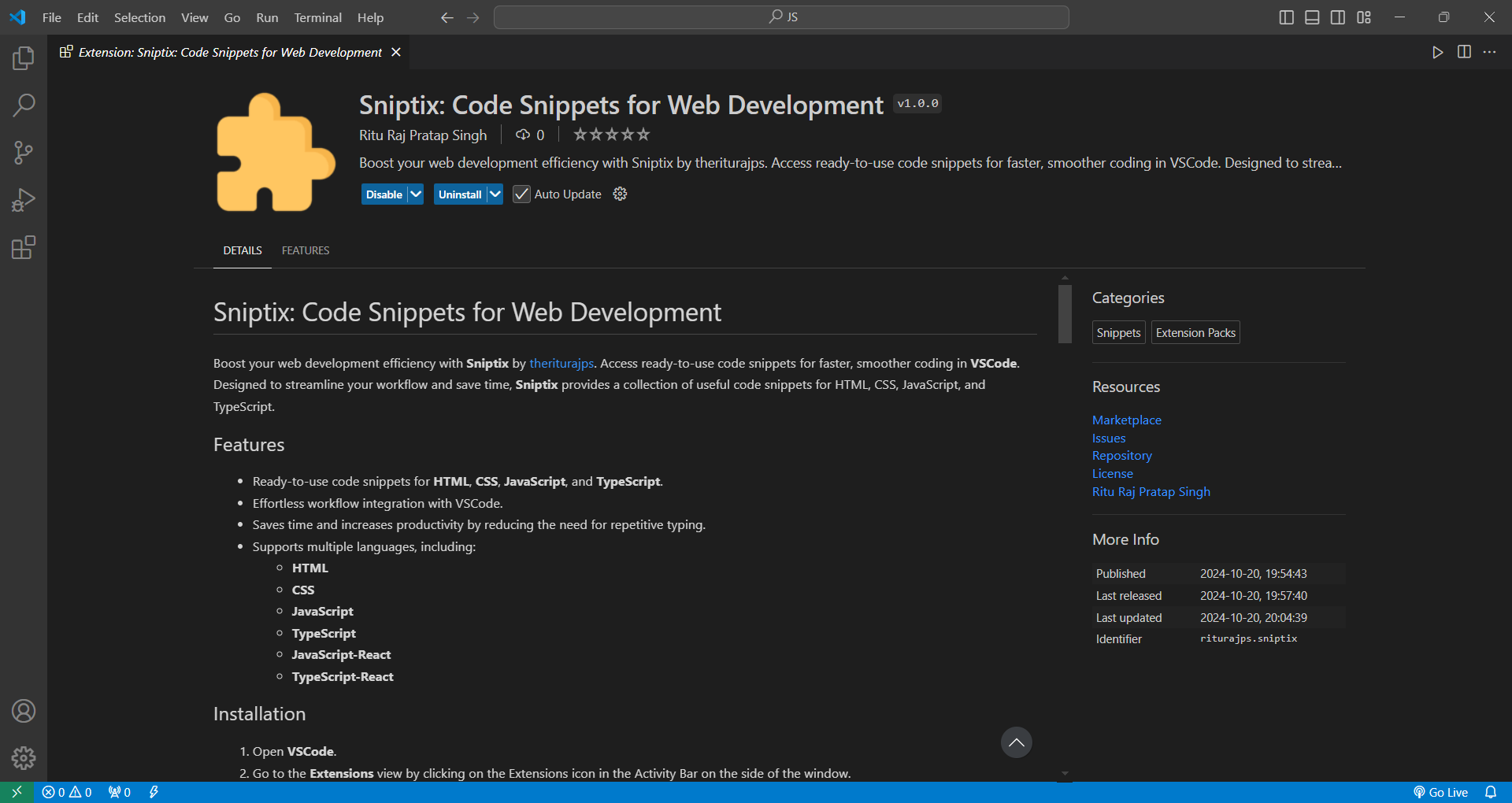The image size is (1512, 803).
Task: Click the lightning bolt status bar icon
Action: pos(154,792)
